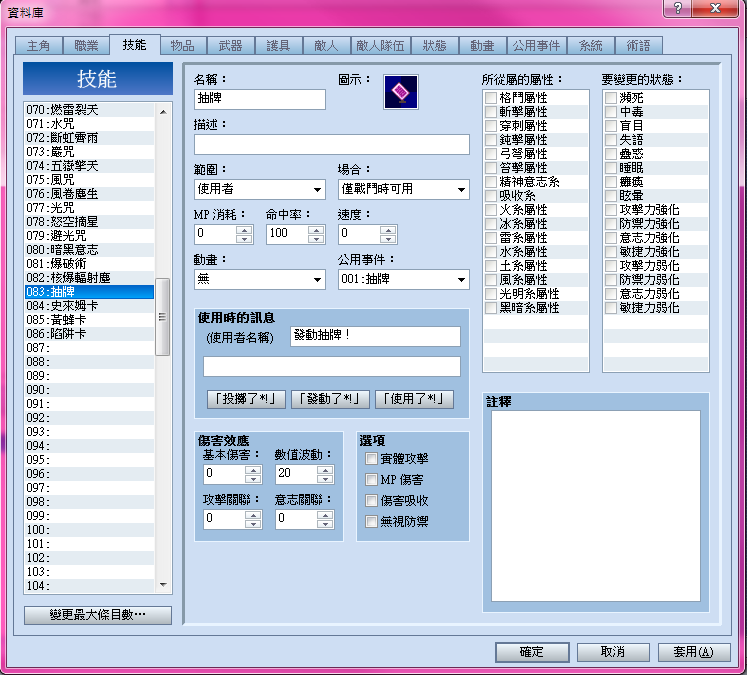Viewport: 747px width, 675px height.
Task: Select skill 084:史來姆卡
Action: 90,306
